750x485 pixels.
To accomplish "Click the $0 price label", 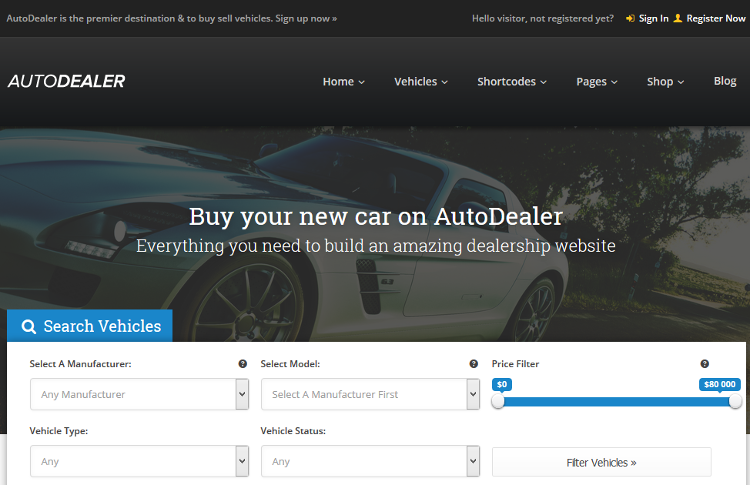I will pos(502,384).
